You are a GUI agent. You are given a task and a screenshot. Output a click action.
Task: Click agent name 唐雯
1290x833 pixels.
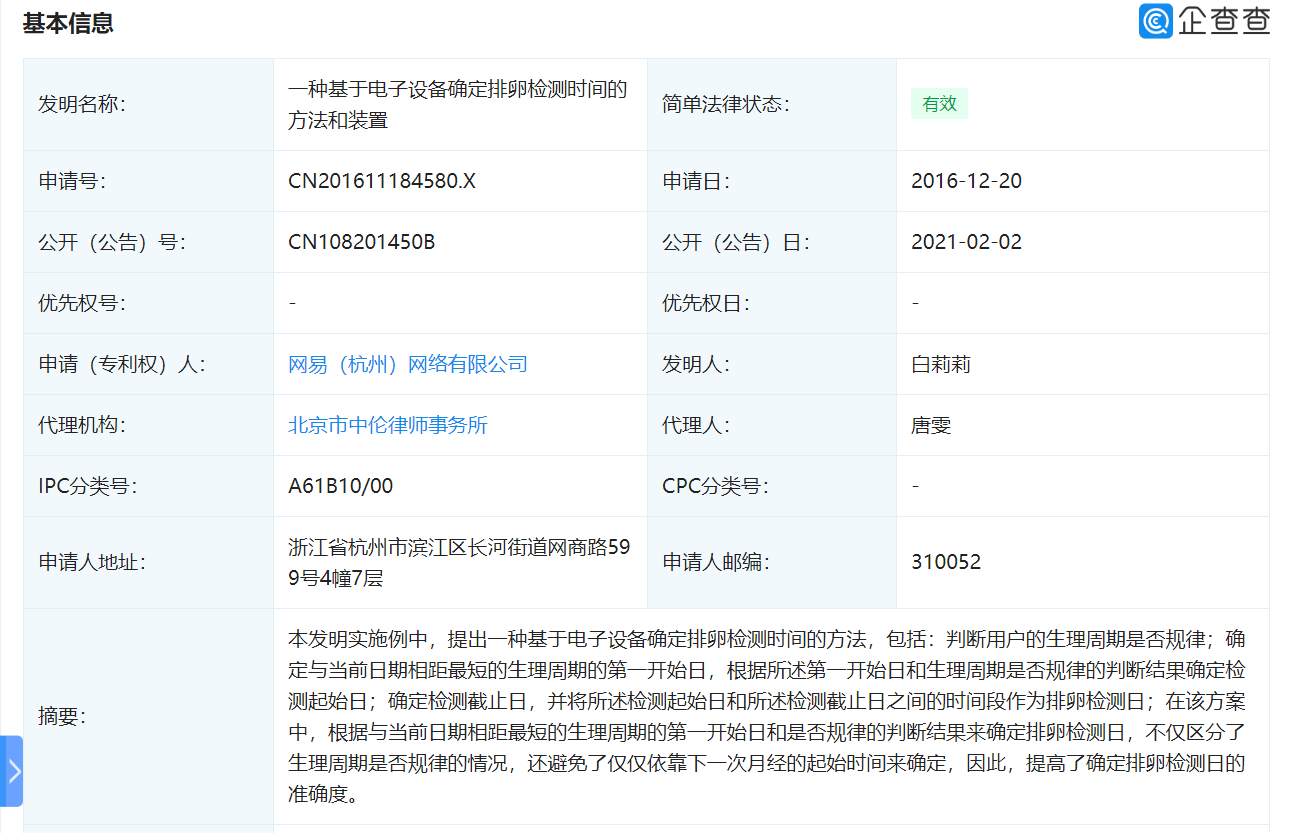[x=931, y=425]
